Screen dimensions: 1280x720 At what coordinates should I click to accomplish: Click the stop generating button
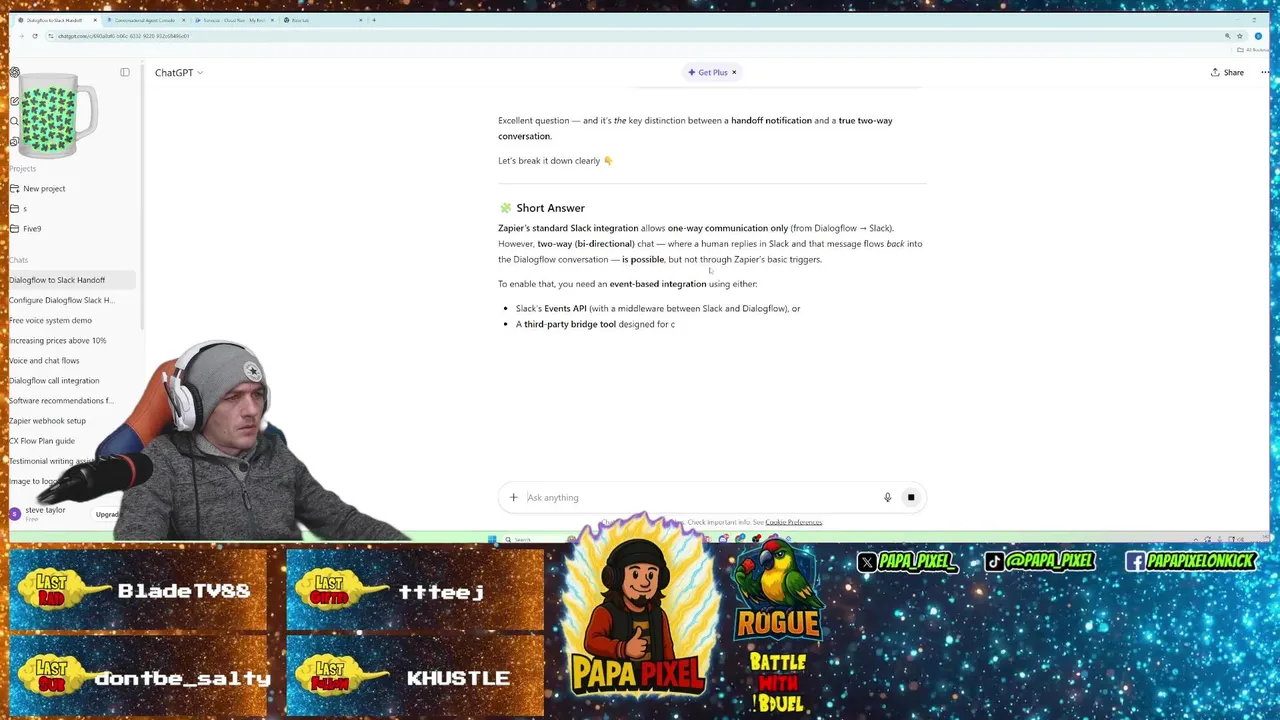tap(911, 497)
